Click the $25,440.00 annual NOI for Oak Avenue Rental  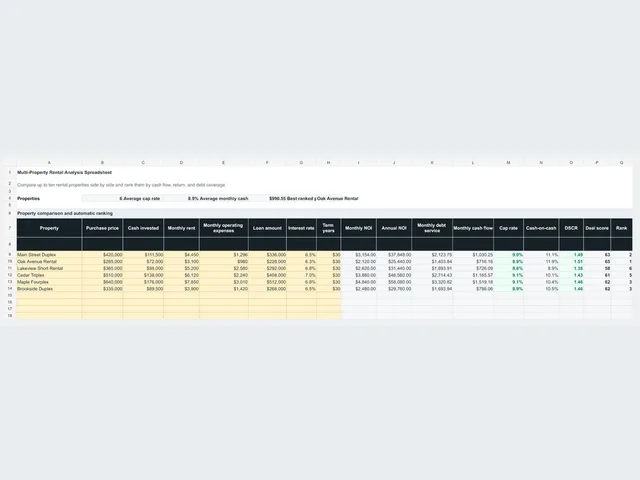[x=394, y=262]
